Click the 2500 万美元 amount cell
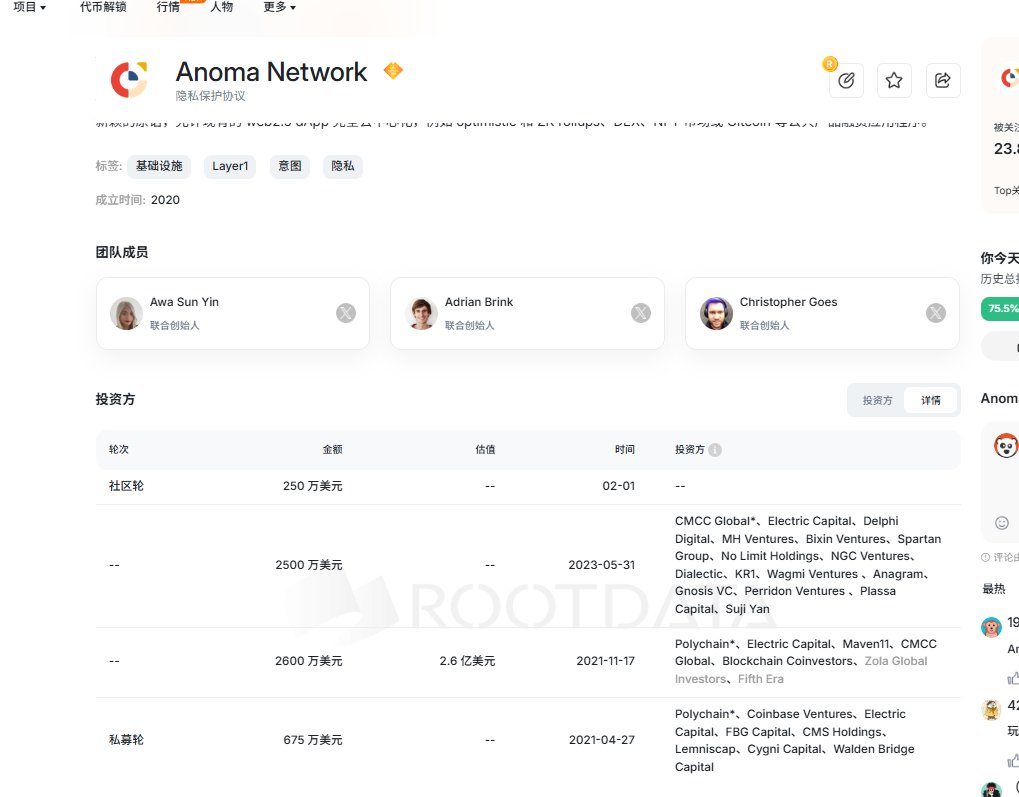 (309, 565)
